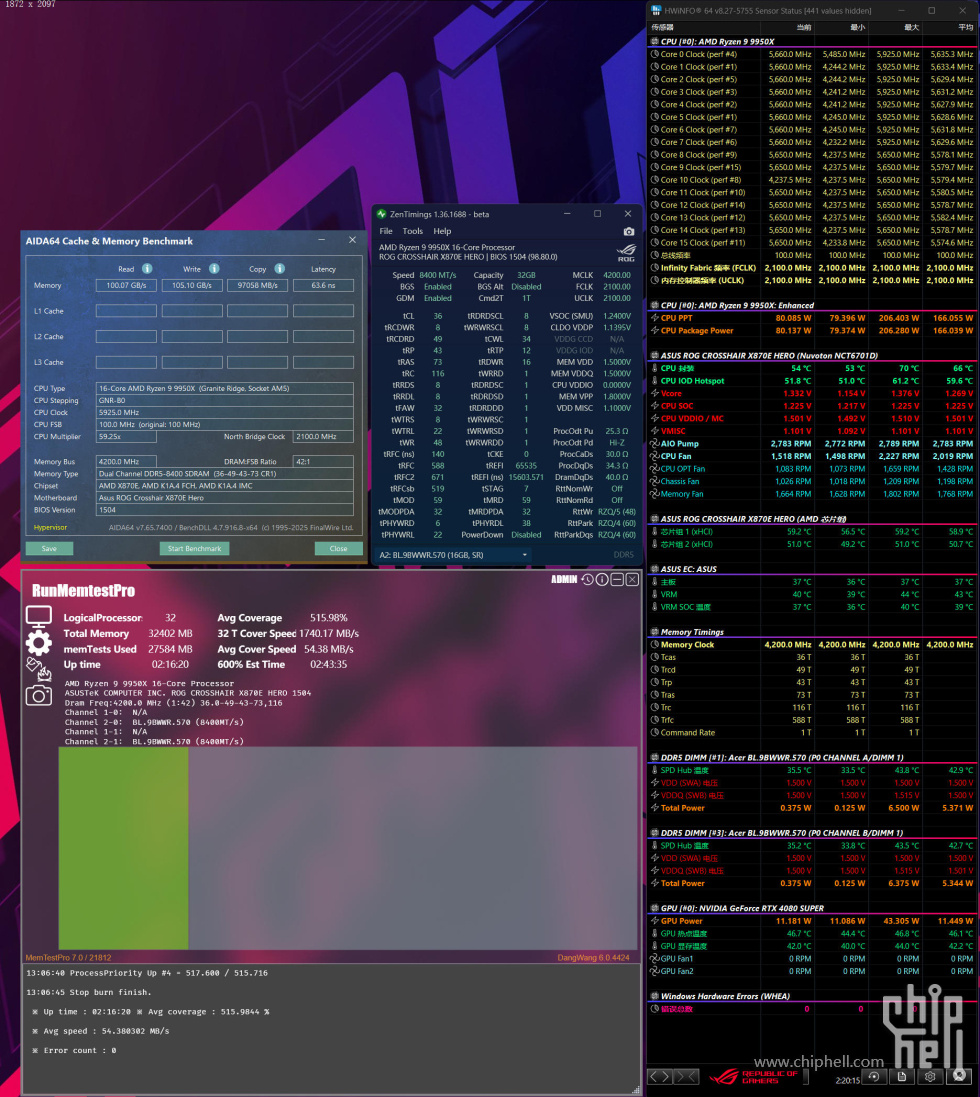This screenshot has height=1097, width=980.
Task: Click the info icon next to Copy in AIDA64
Action: (279, 269)
